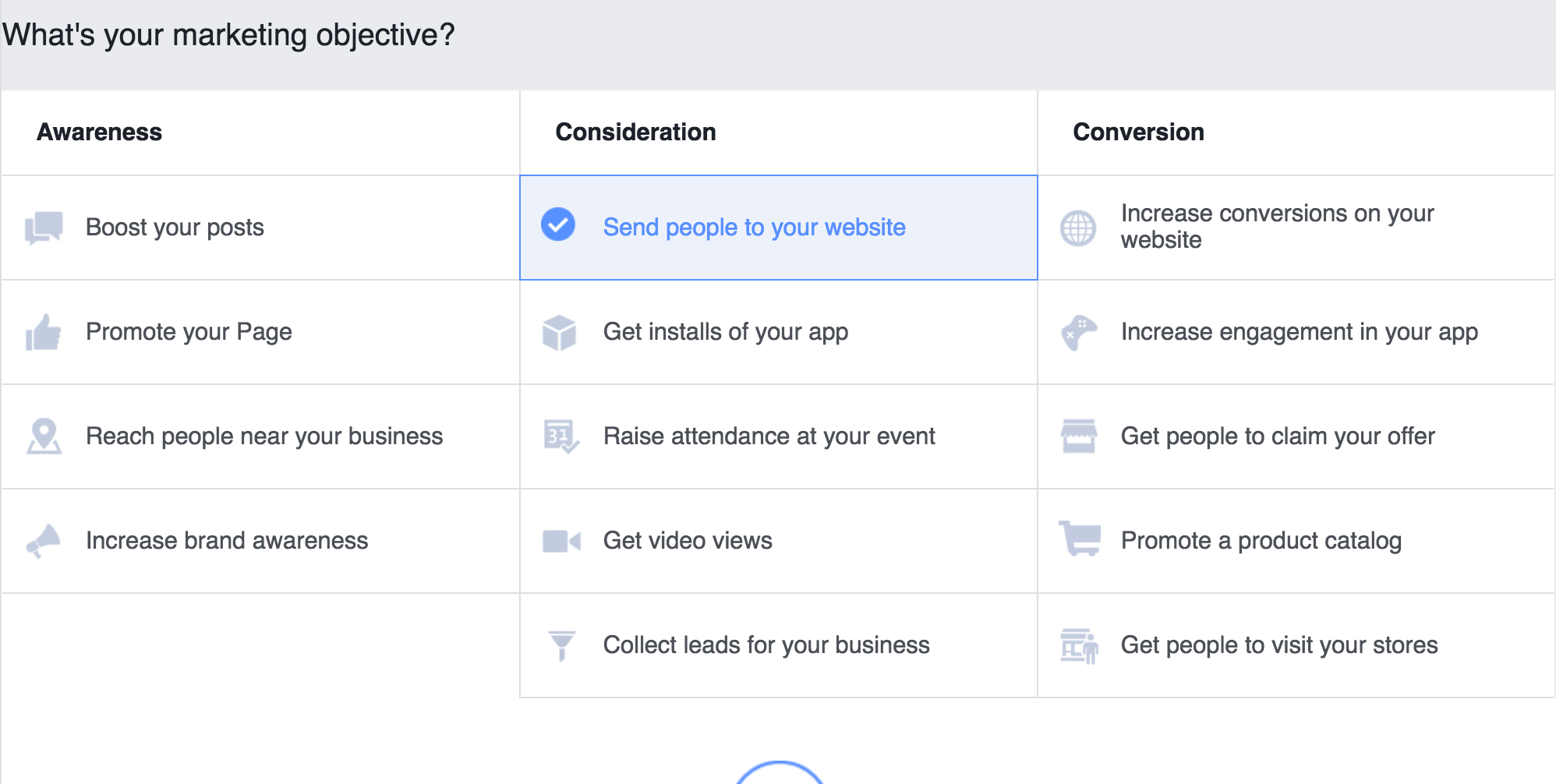Image resolution: width=1556 pixels, height=784 pixels.
Task: Select 'Get people to visit your stores'
Action: click(x=1278, y=645)
